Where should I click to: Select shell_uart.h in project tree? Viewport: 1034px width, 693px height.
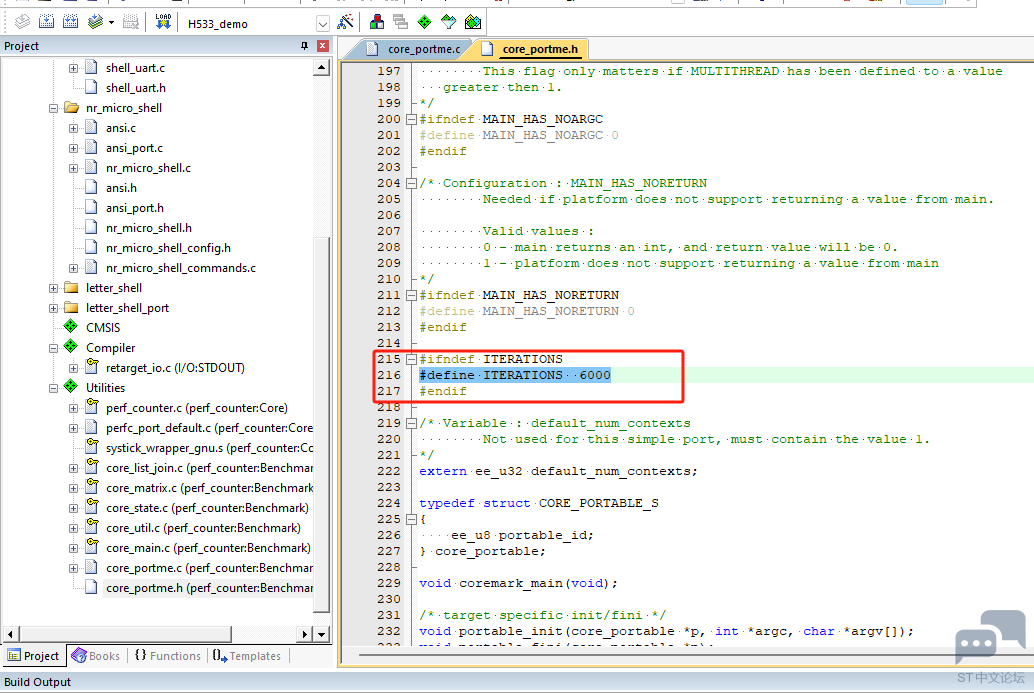[x=136, y=88]
